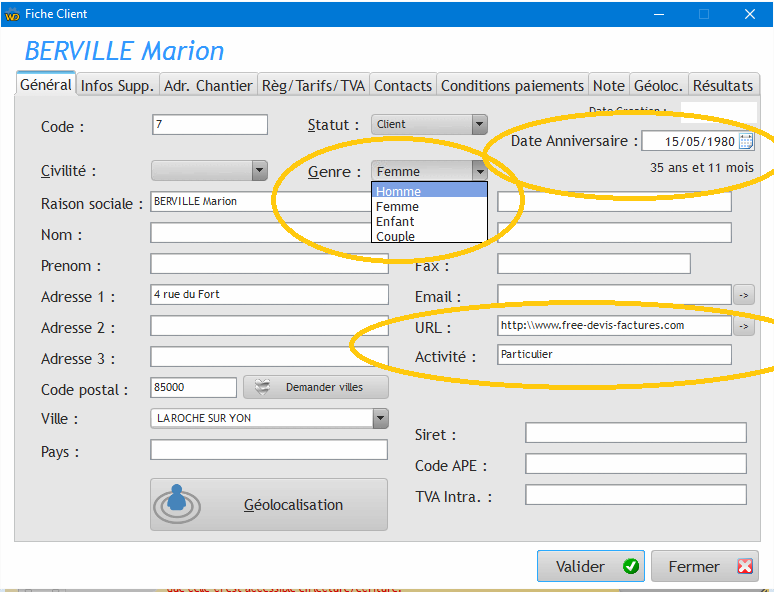The height and width of the screenshot is (592, 774).
Task: Click the Email input field
Action: pyautogui.click(x=615, y=295)
